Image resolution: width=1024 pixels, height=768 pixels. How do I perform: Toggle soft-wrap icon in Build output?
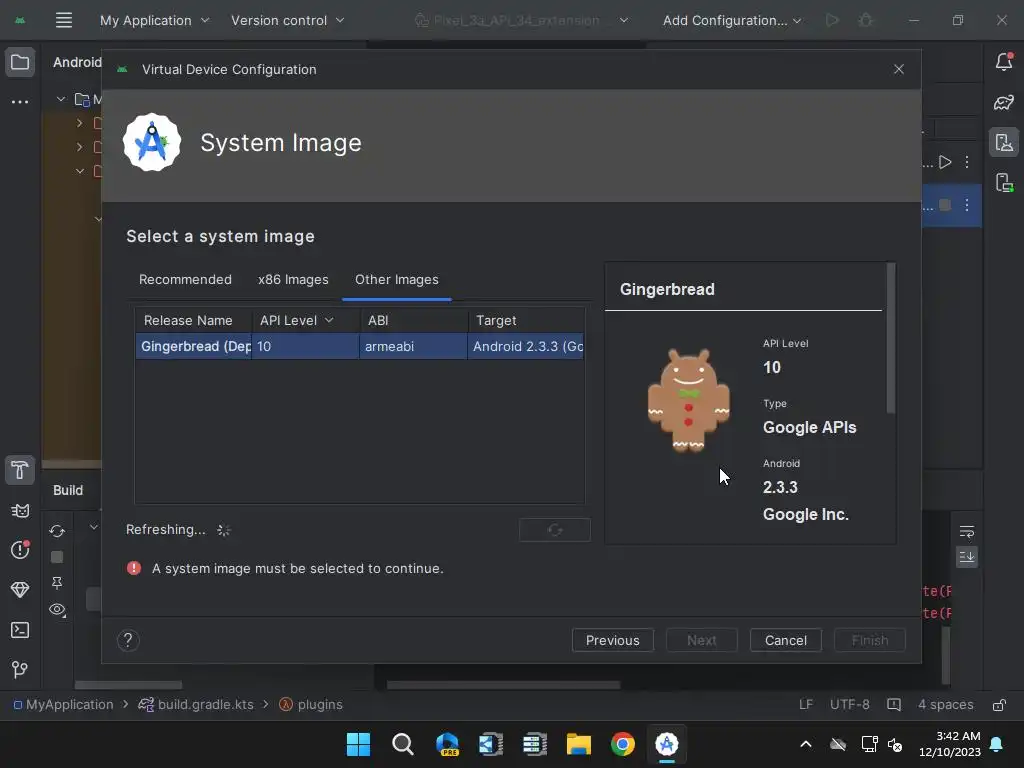pyautogui.click(x=967, y=532)
